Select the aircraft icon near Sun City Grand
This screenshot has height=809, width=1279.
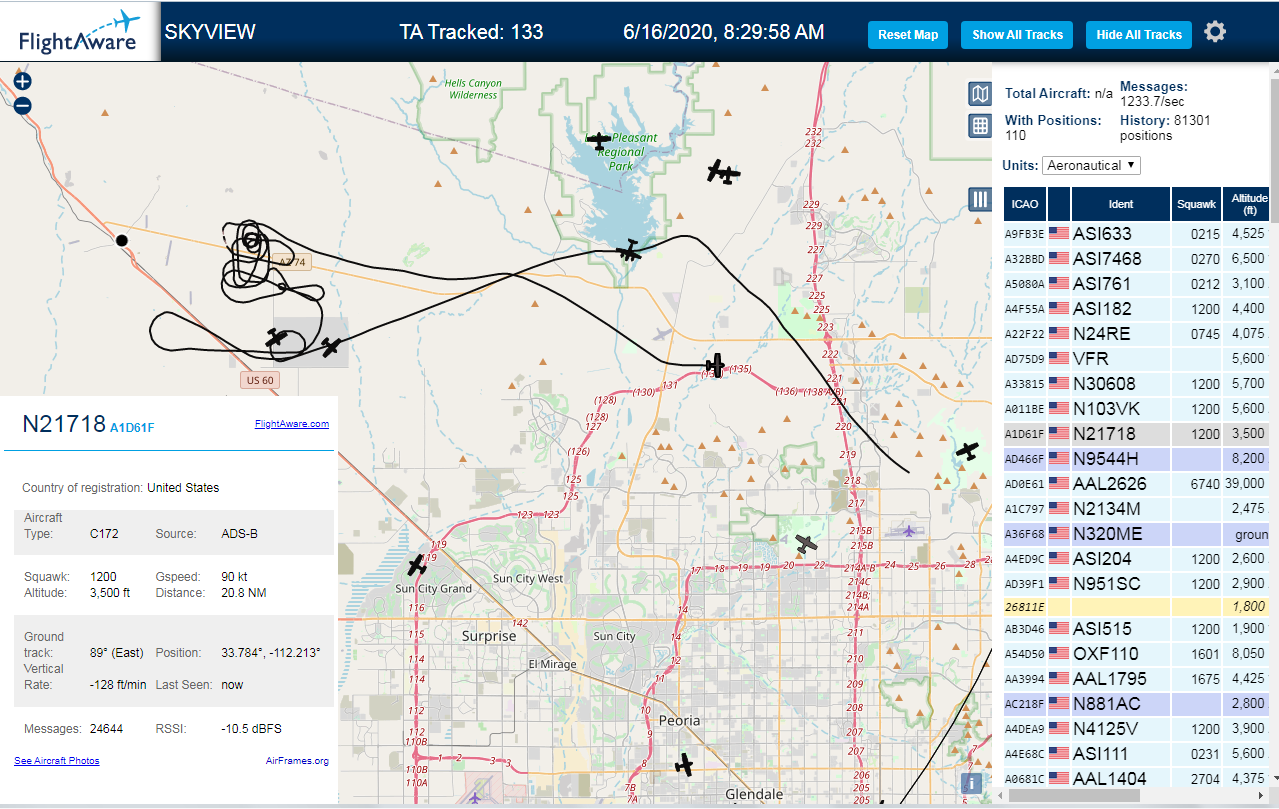pyautogui.click(x=417, y=566)
